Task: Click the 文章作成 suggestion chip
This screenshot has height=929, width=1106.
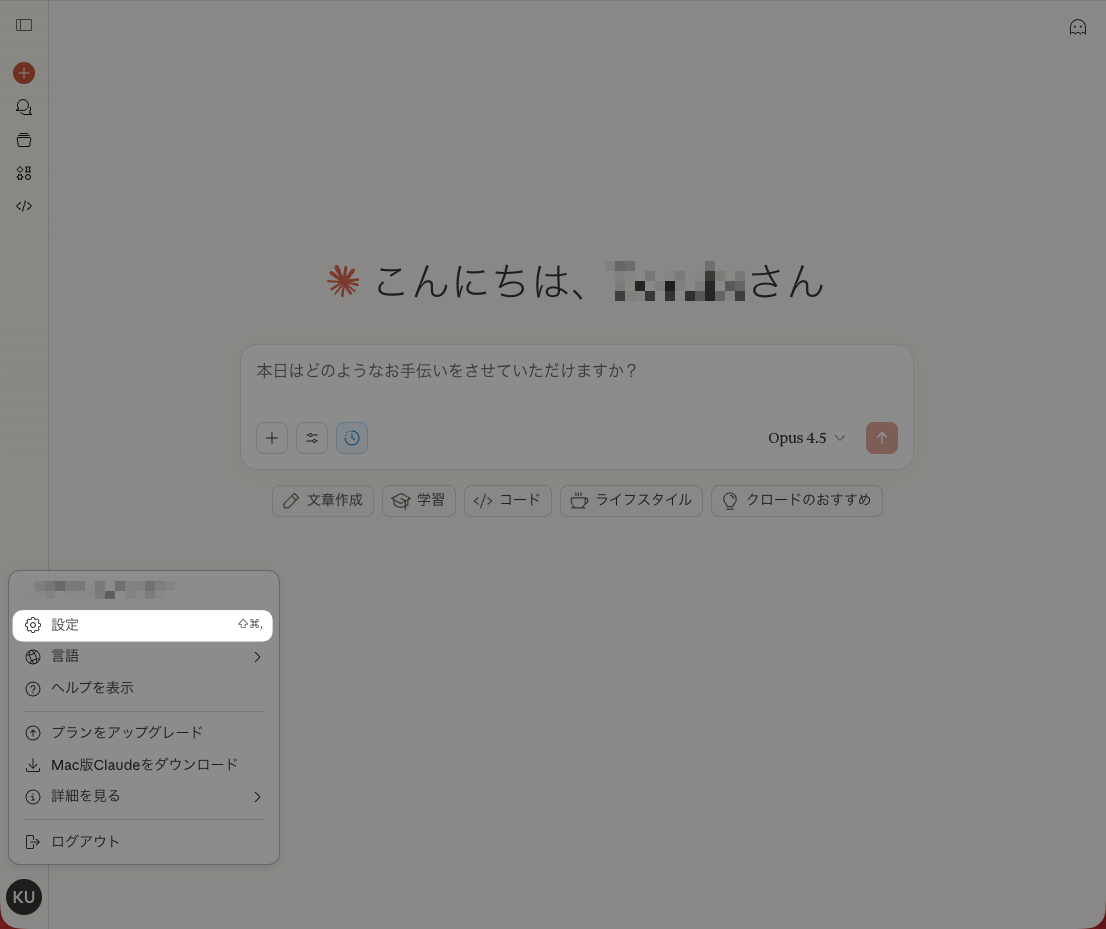Action: [323, 501]
